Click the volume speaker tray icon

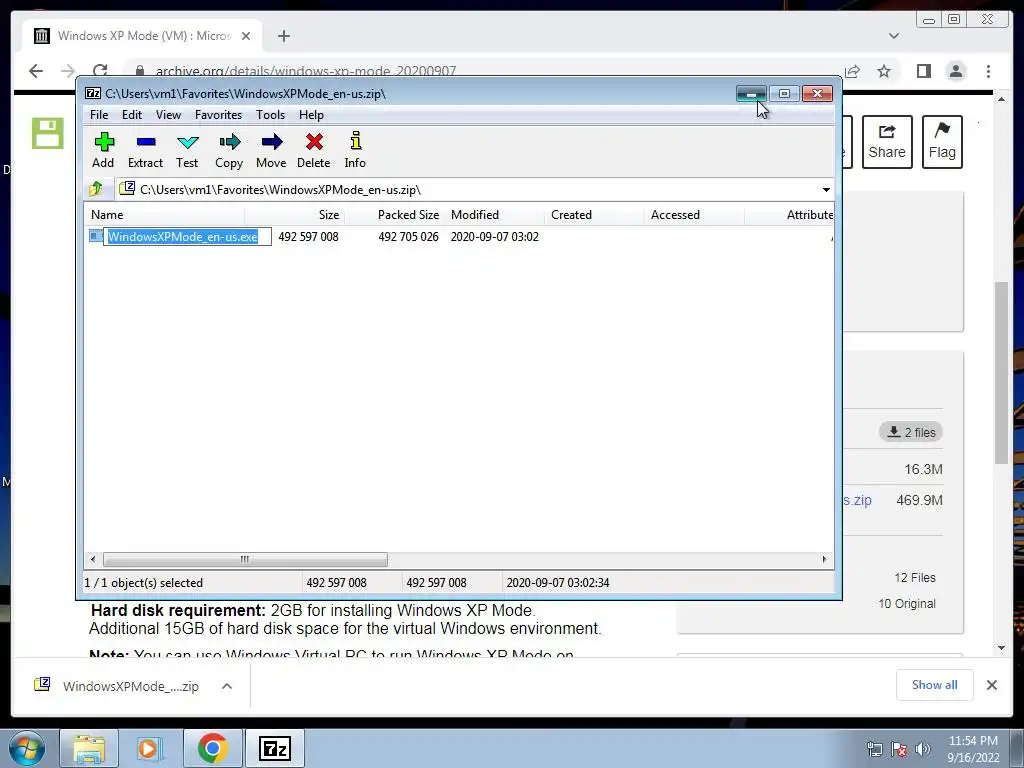click(922, 749)
